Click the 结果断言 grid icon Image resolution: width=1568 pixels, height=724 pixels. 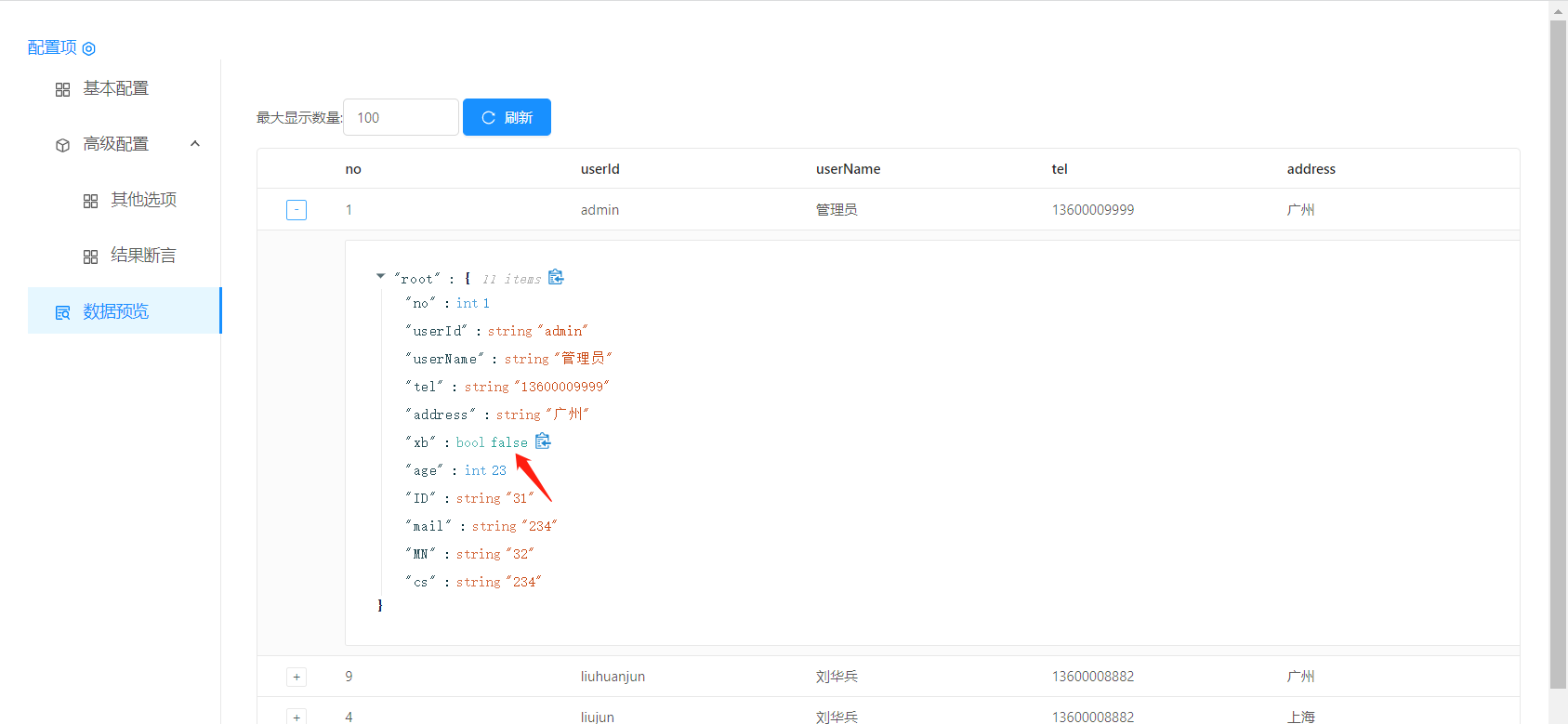point(90,257)
